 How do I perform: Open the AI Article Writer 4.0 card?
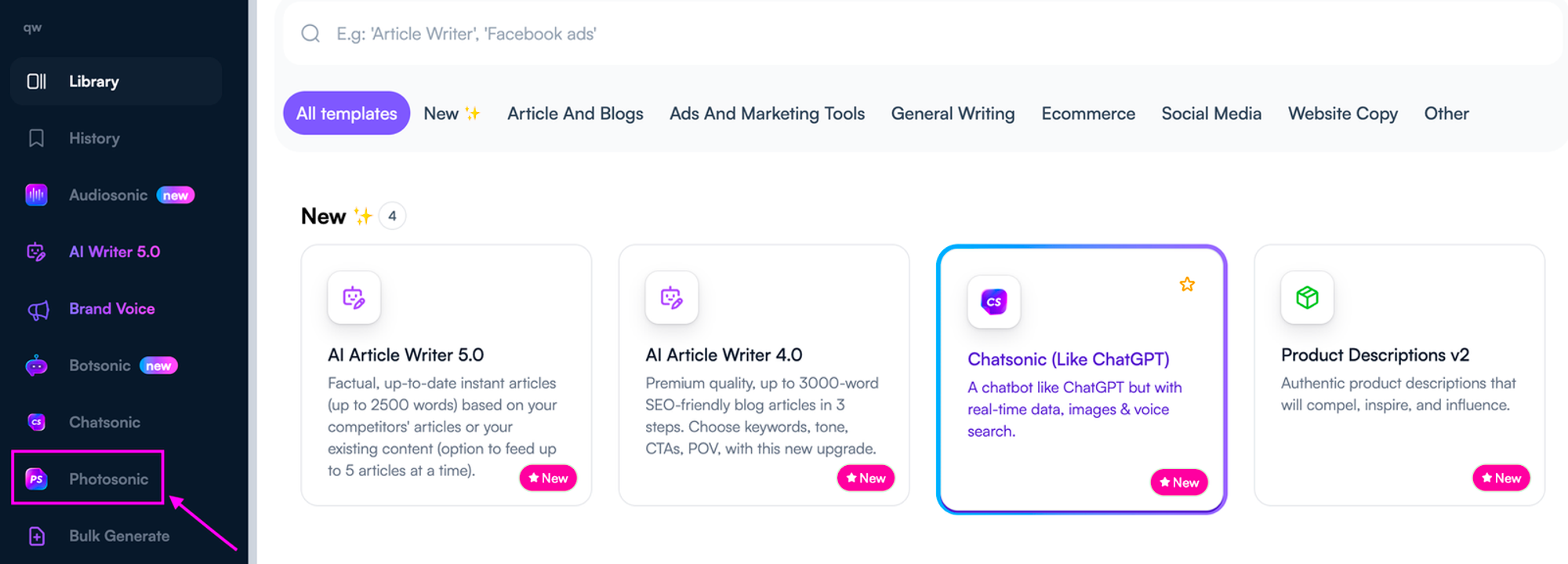point(763,377)
